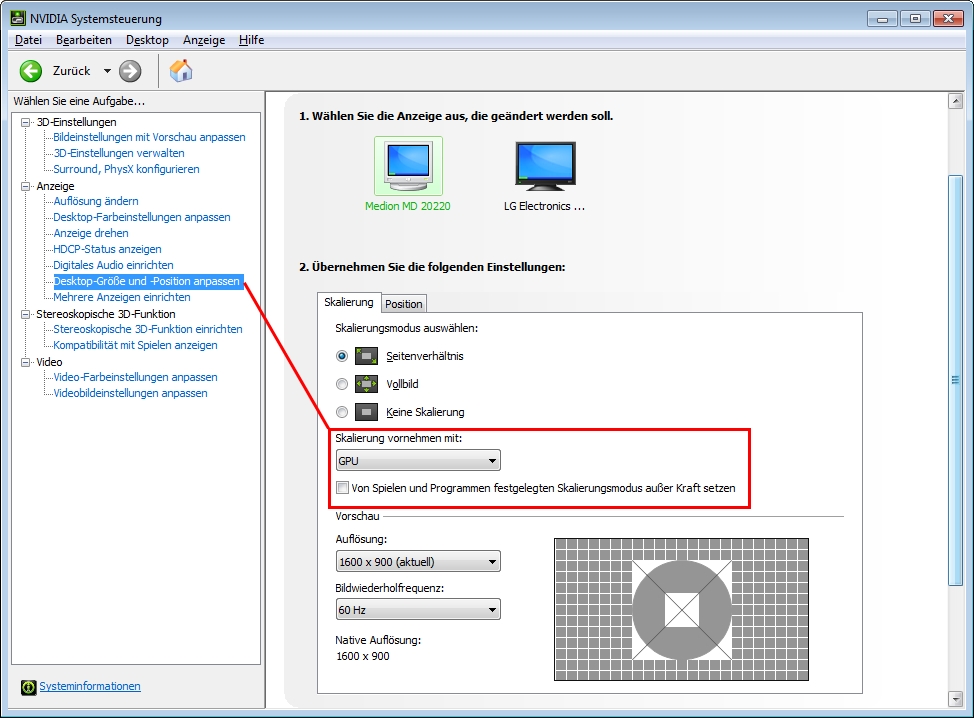Collapse the Stereoskopische 3D-Funktion node

[x=25, y=314]
